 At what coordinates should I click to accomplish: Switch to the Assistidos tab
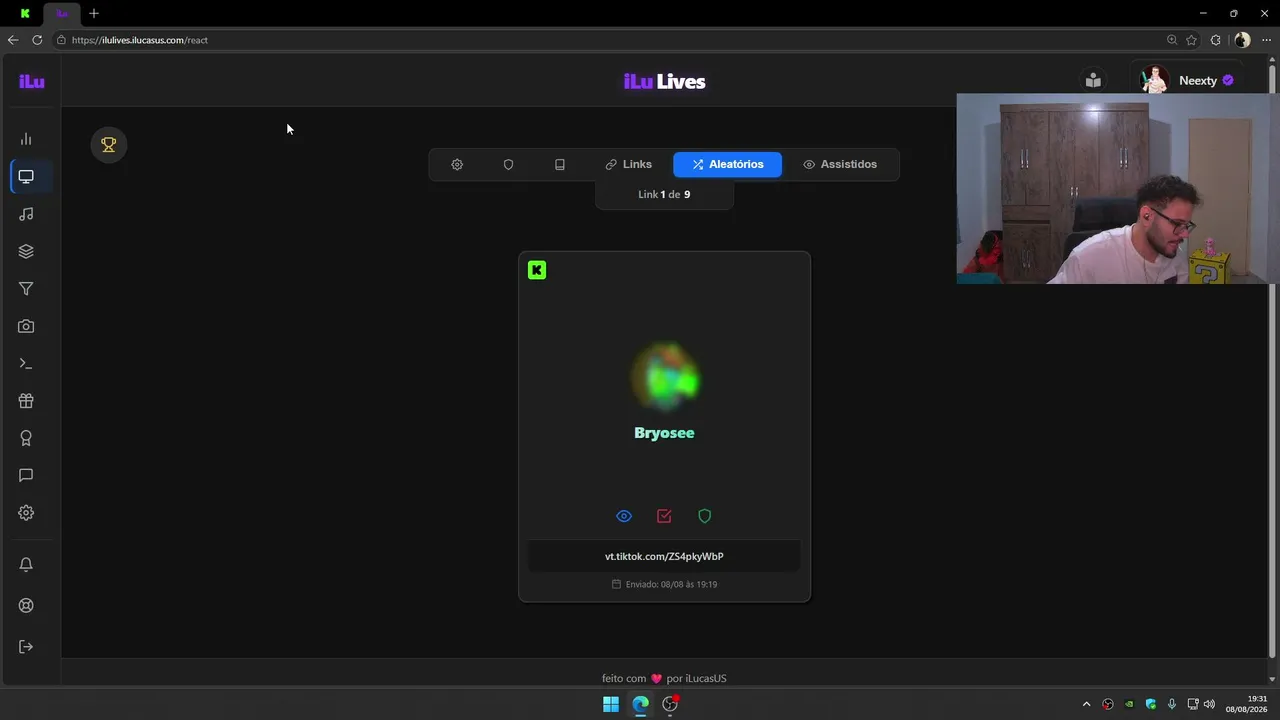tap(840, 164)
